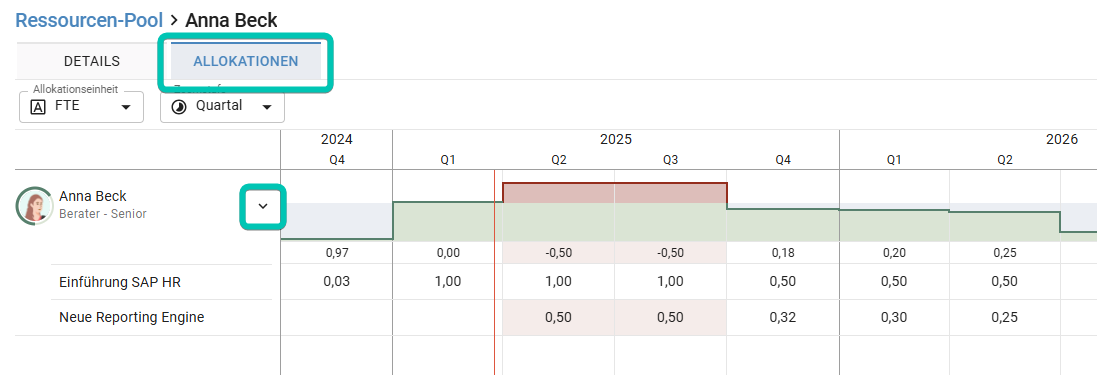
Task: Edit Einführung SAP HR value 0,03 in Q4 2024
Action: click(x=337, y=282)
